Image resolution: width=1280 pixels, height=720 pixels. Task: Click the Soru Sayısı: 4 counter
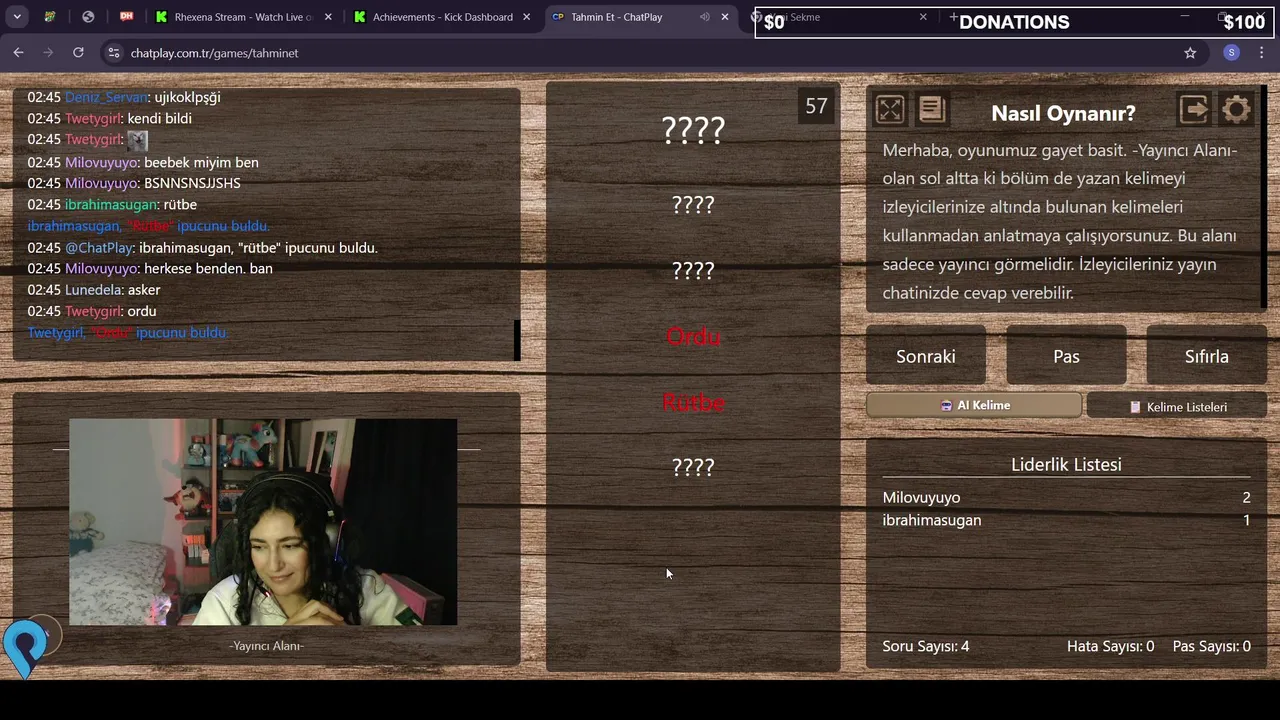pyautogui.click(x=926, y=646)
